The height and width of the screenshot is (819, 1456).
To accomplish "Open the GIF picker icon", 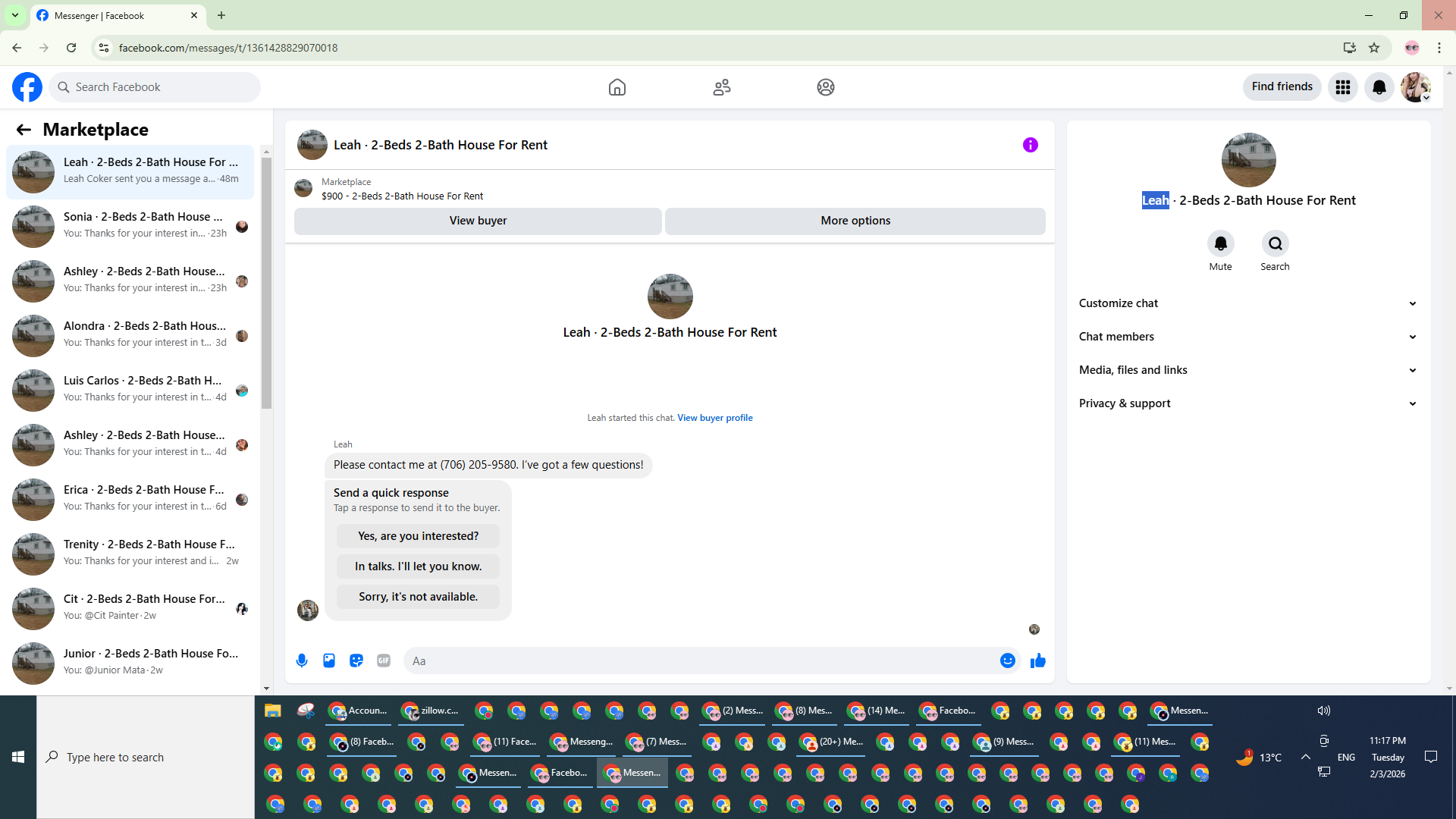I will point(384,661).
